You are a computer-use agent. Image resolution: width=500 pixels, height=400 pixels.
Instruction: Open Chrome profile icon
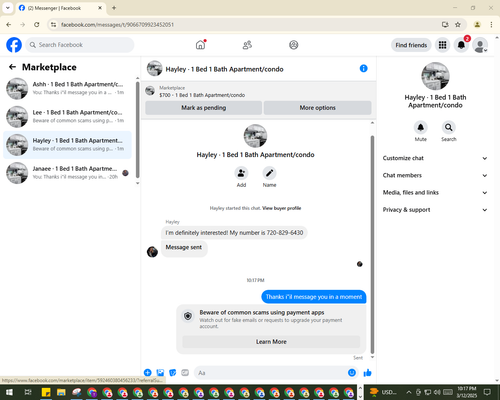point(477,25)
